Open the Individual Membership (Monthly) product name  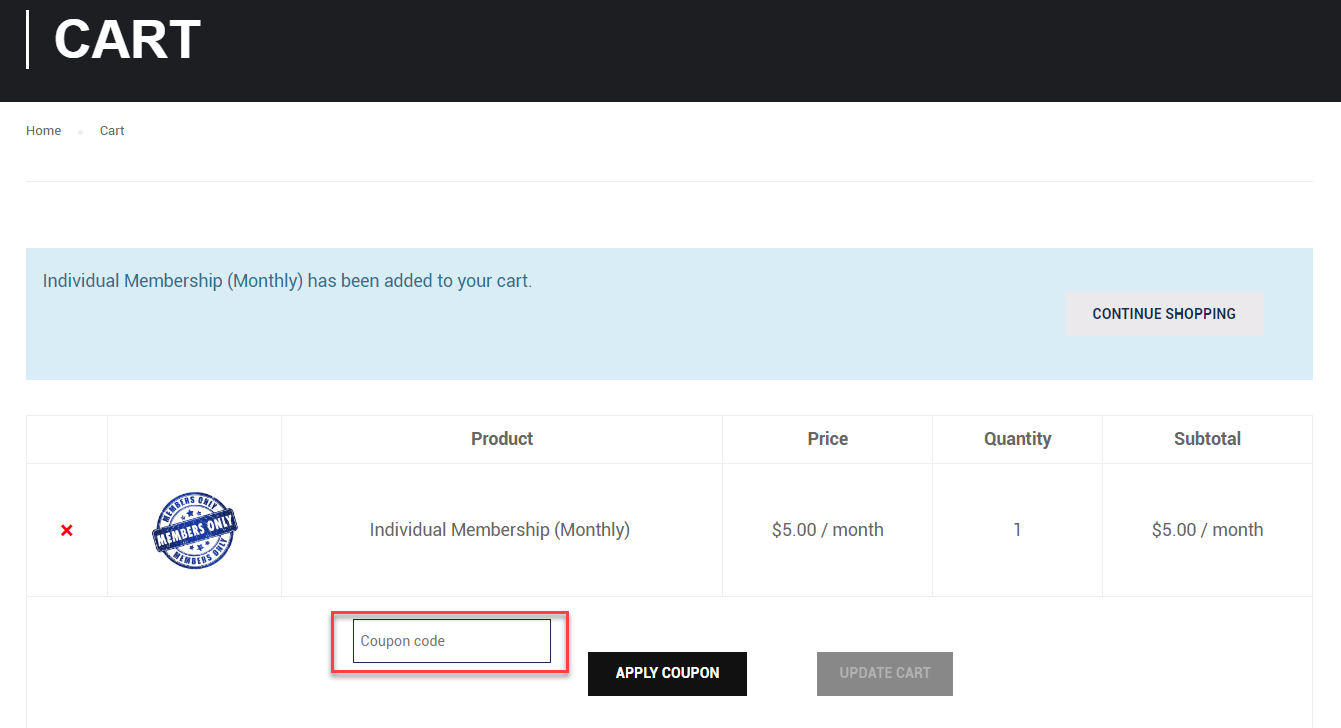tap(499, 530)
